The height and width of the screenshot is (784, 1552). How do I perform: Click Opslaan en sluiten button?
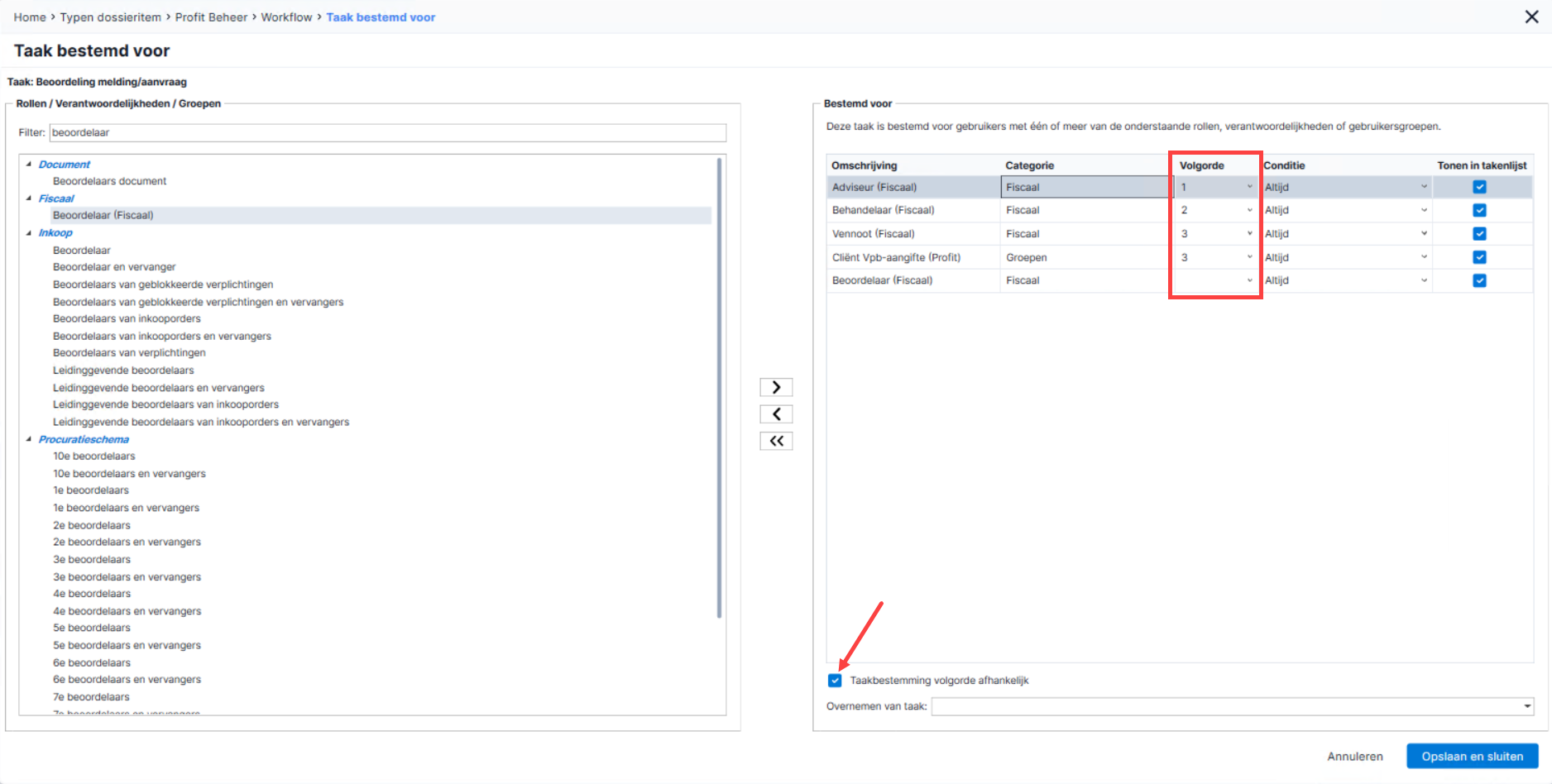[x=1472, y=756]
